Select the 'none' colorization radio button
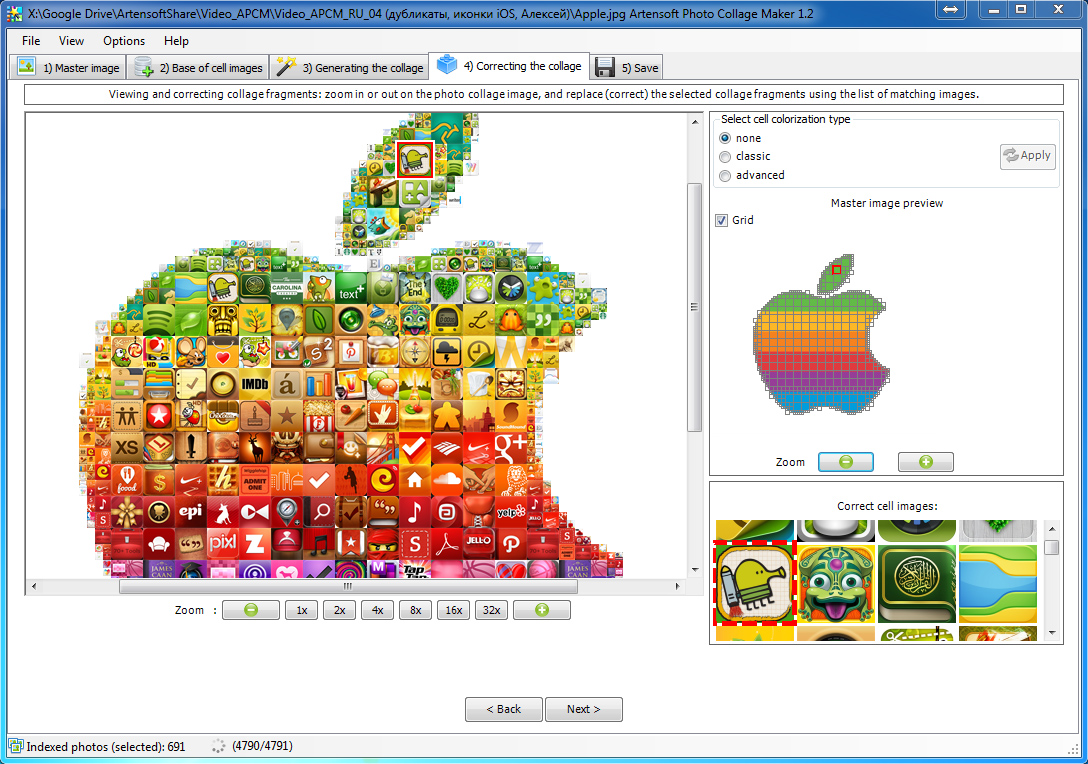The height and width of the screenshot is (764, 1088). (725, 138)
